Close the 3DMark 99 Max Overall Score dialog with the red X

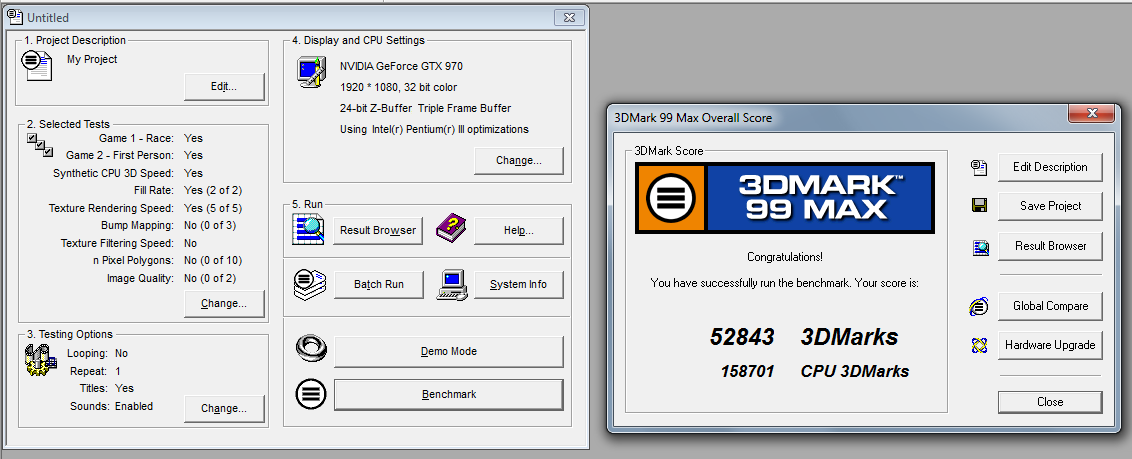tap(1092, 113)
